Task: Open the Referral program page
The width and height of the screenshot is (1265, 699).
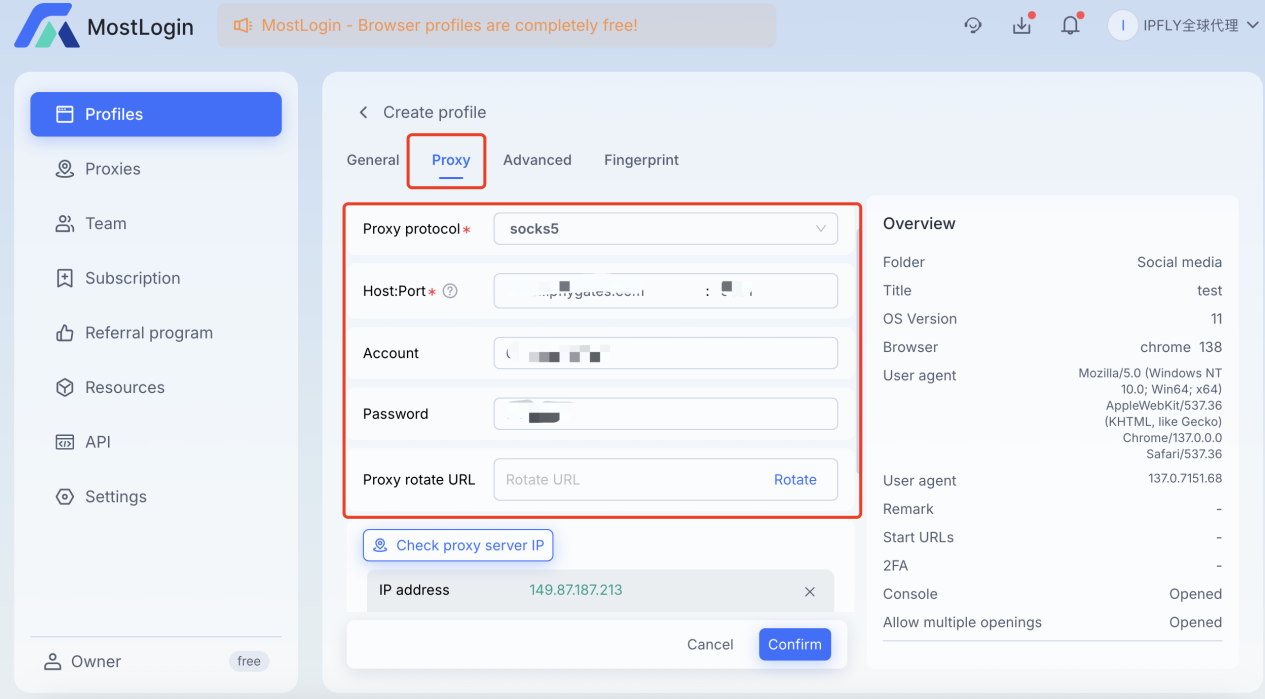Action: tap(148, 333)
